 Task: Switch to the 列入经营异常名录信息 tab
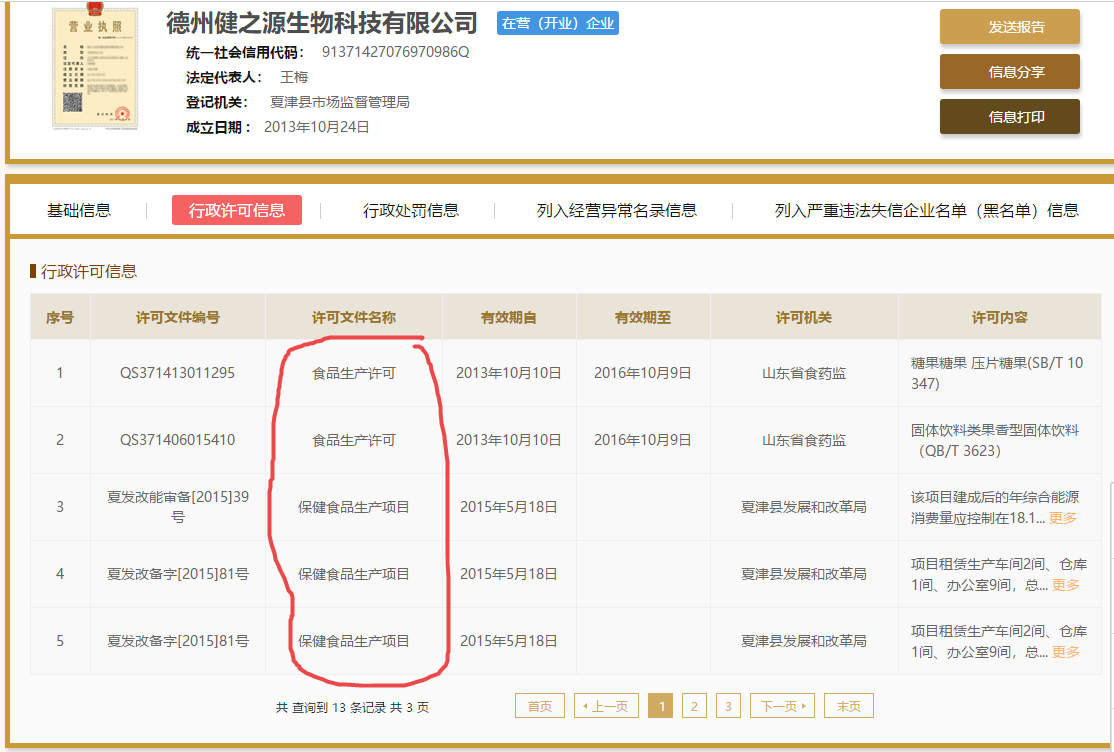[615, 211]
